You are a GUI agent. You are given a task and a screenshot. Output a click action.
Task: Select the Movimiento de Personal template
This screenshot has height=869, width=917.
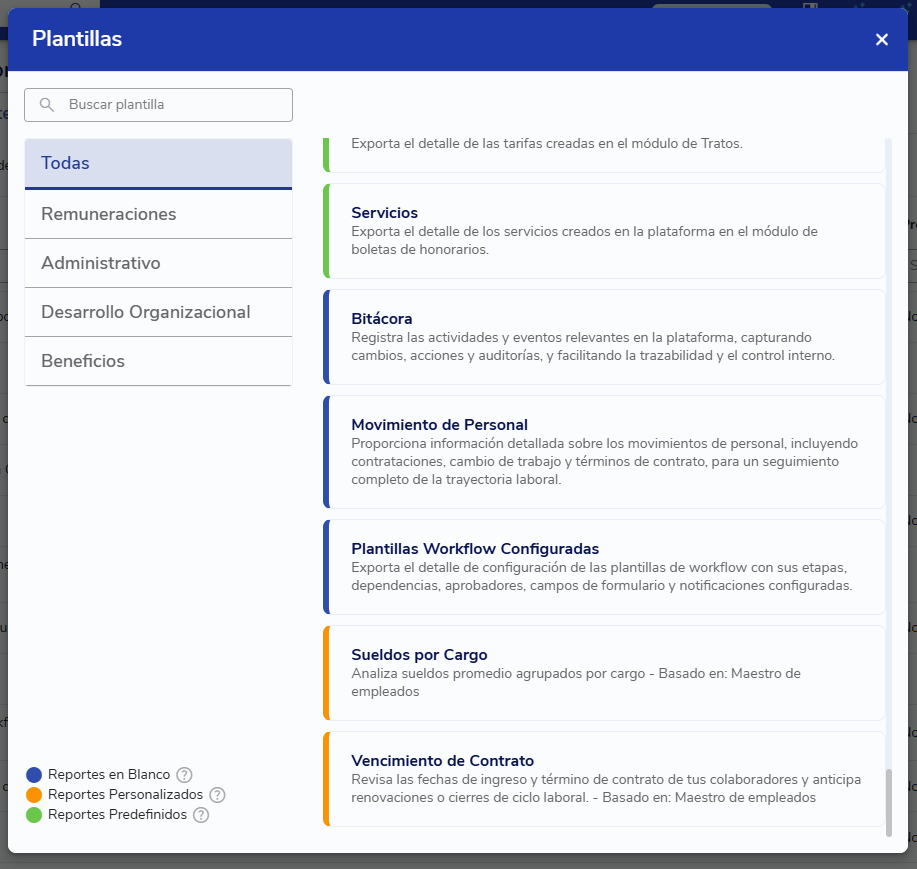[605, 452]
